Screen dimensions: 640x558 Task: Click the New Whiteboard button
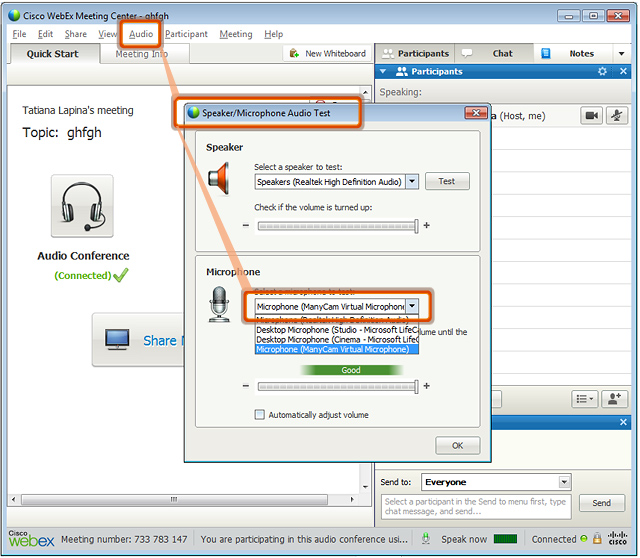coord(328,53)
